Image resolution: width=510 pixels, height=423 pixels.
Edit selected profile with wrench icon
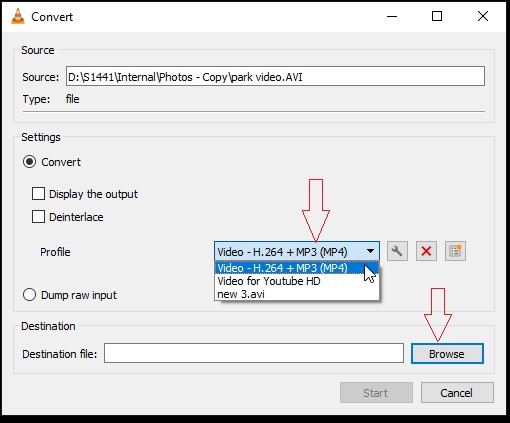tap(397, 251)
